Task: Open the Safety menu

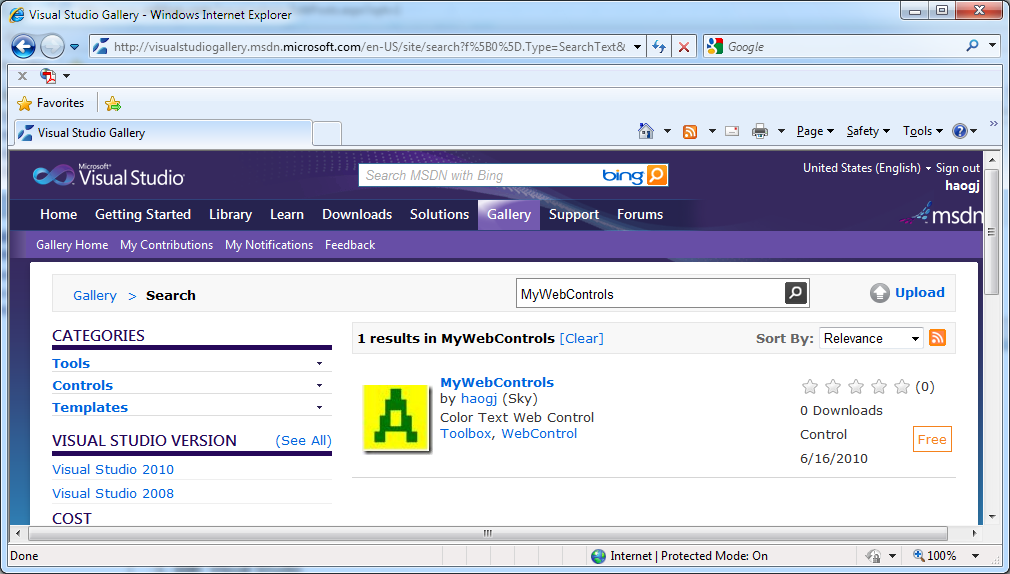Action: (x=868, y=131)
